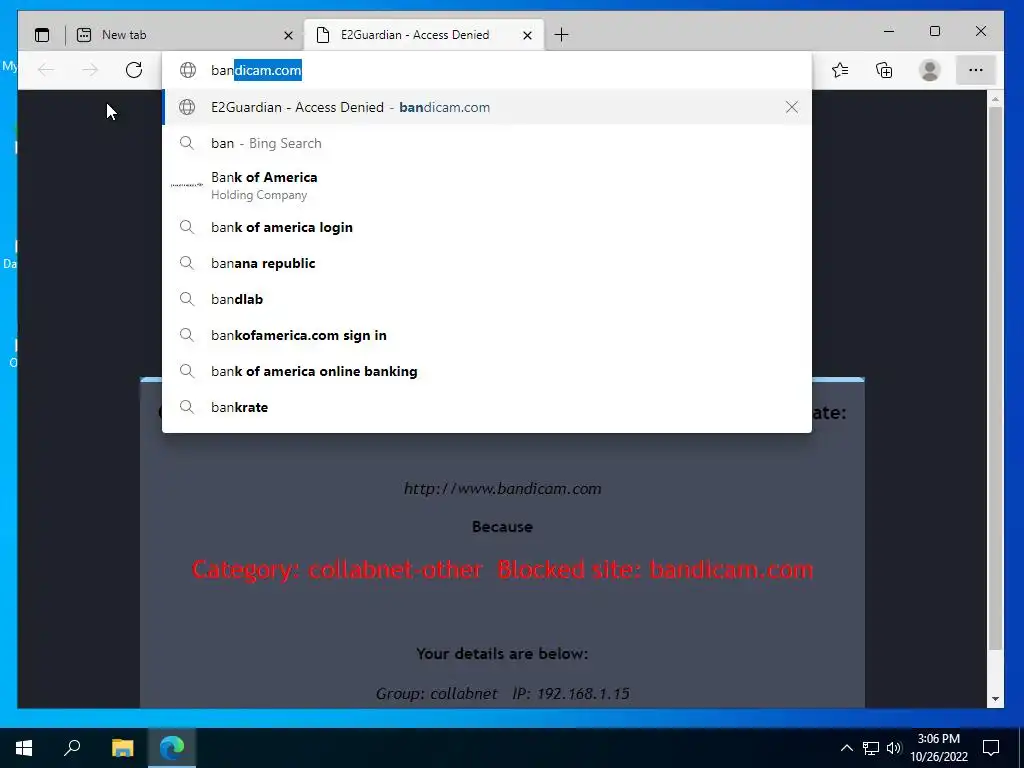Open the Favorites star list
Screen dimensions: 1024x768
tap(840, 70)
